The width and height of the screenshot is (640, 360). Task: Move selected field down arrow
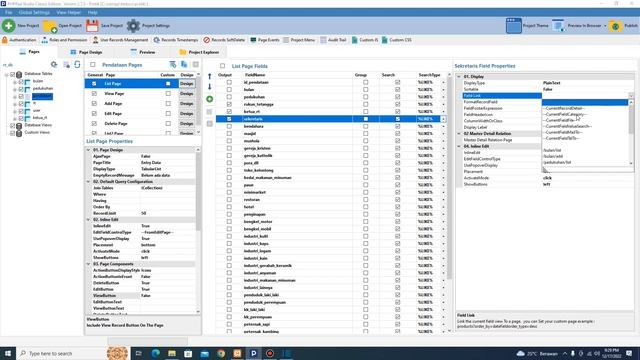pyautogui.click(x=210, y=87)
